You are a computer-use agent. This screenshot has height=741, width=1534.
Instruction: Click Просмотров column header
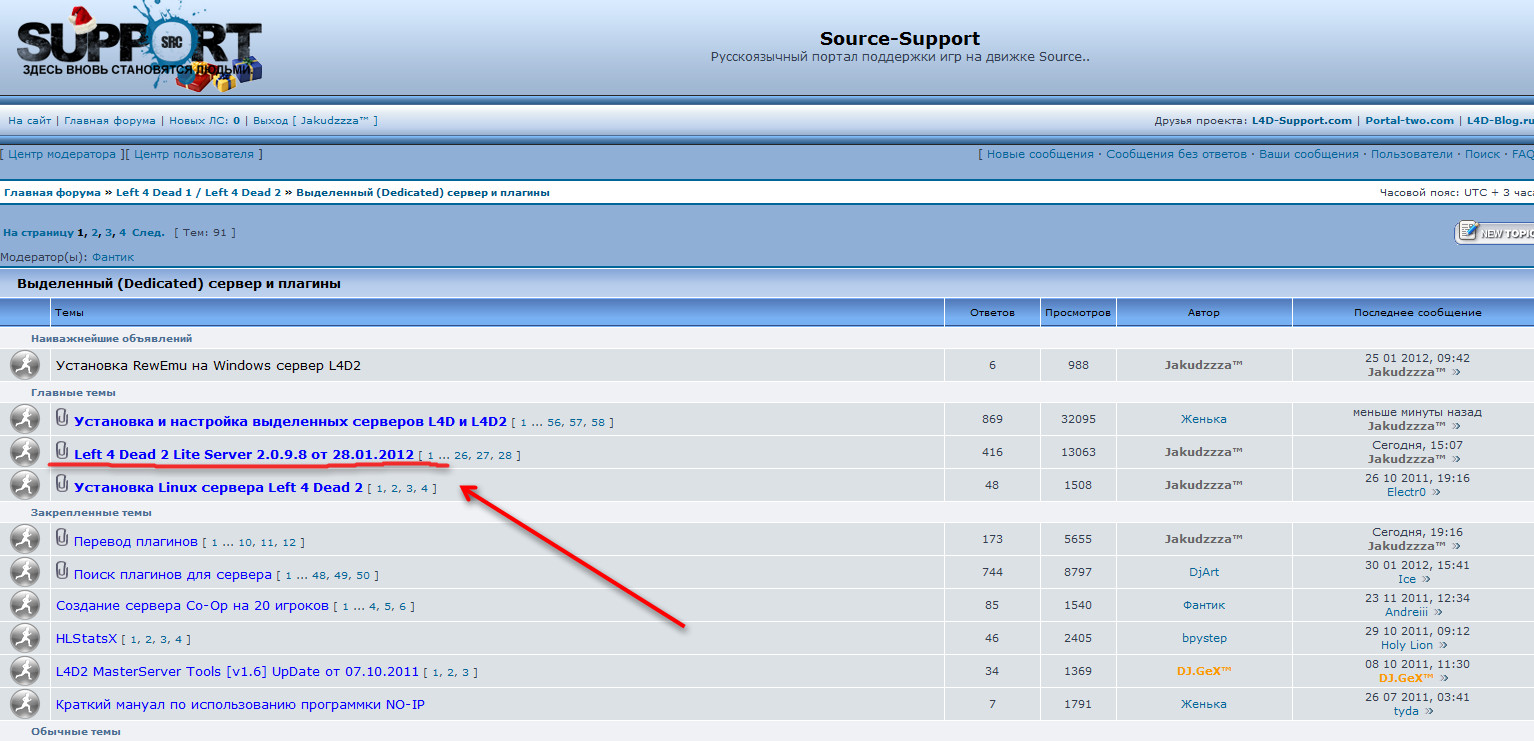(x=1078, y=313)
